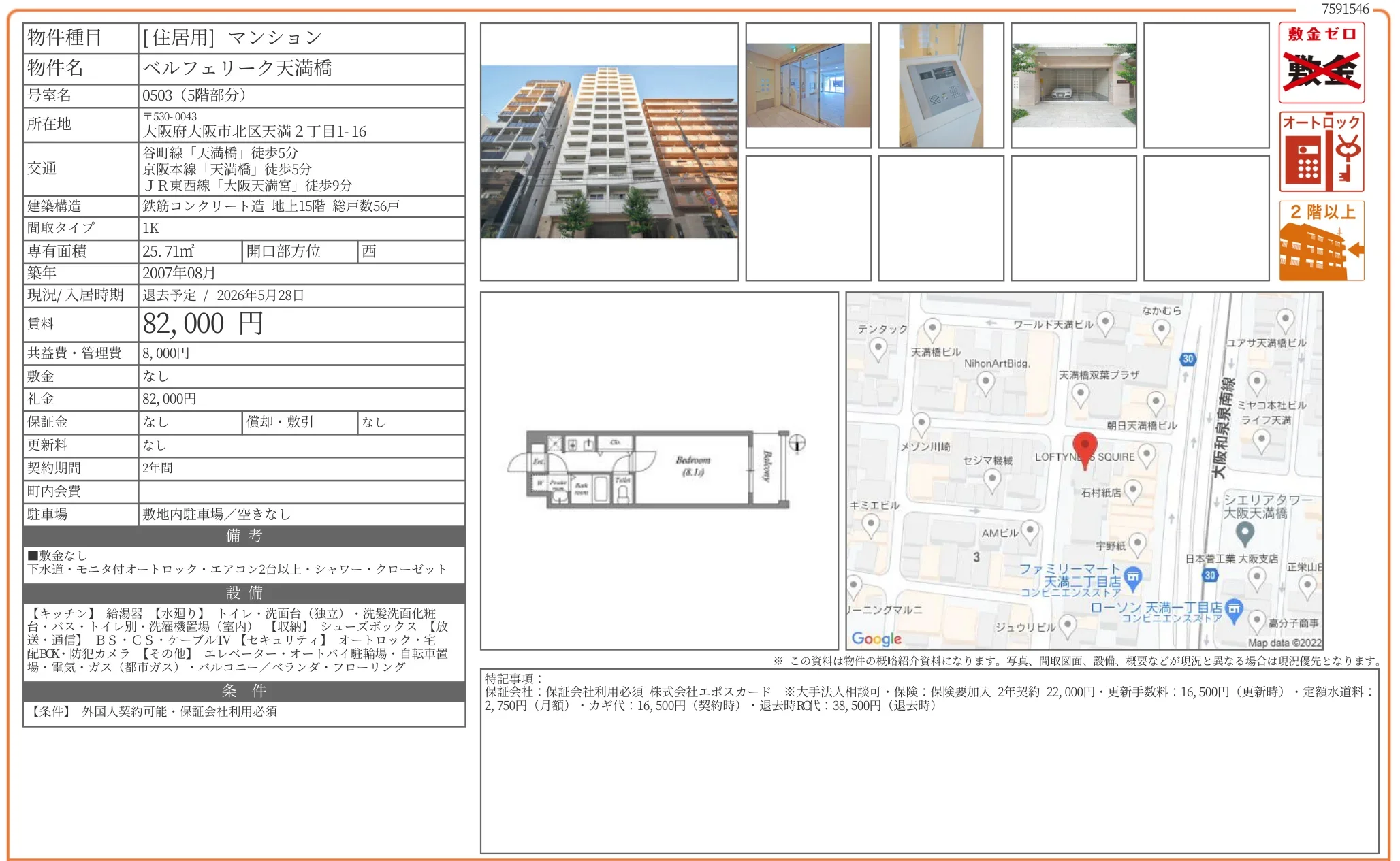Open the intercom panel thumbnail photo
Screen dimensions: 1400x861
point(940,86)
